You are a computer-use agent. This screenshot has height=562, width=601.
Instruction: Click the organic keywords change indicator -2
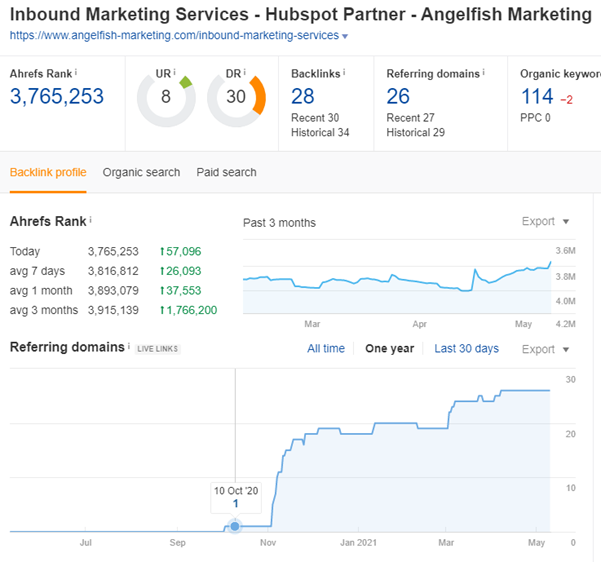click(567, 100)
